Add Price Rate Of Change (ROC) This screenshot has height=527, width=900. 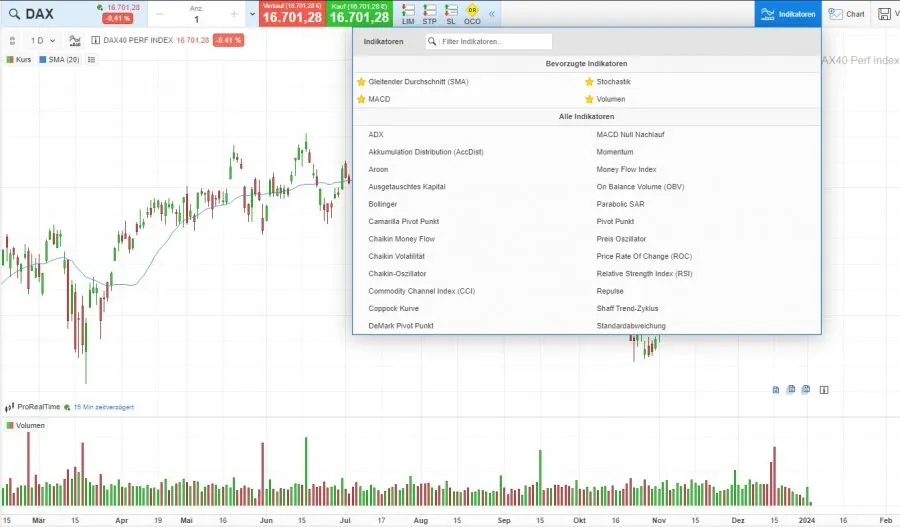coord(644,256)
